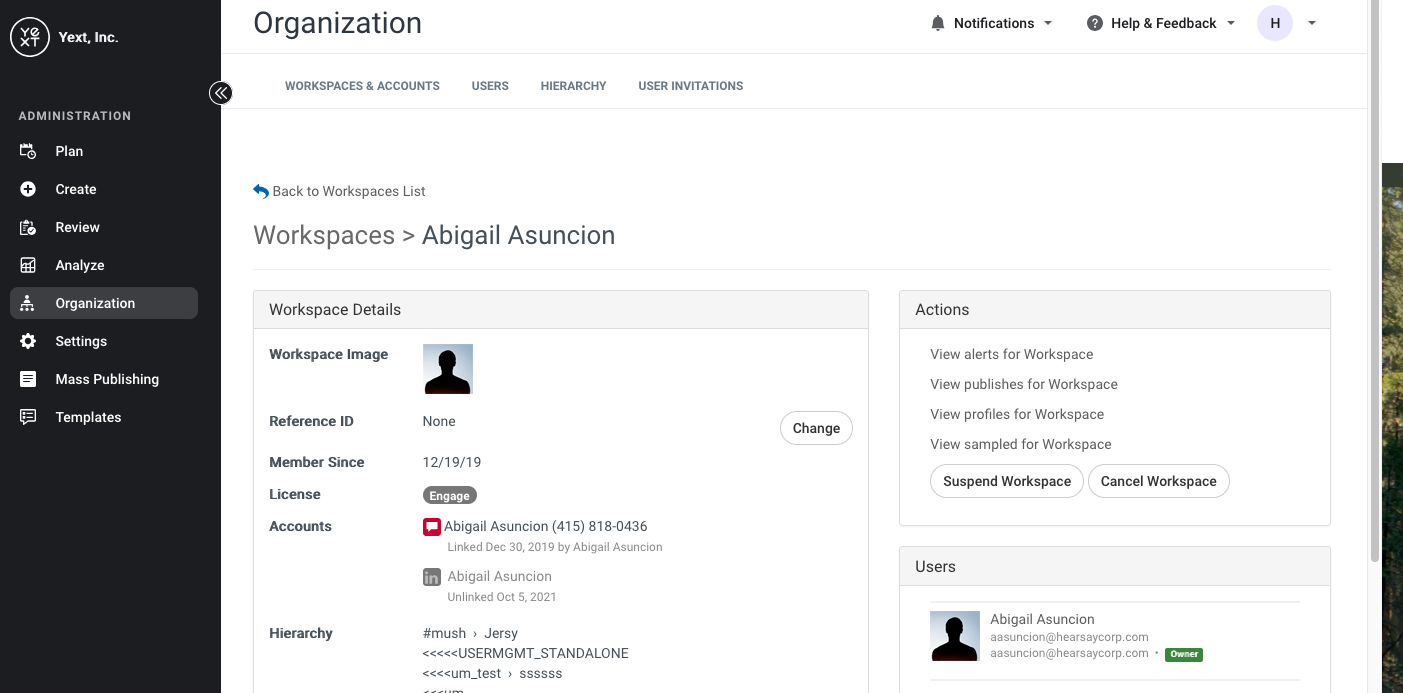This screenshot has width=1403, height=693.
Task: Click the Analyze chart icon
Action: pyautogui.click(x=28, y=265)
